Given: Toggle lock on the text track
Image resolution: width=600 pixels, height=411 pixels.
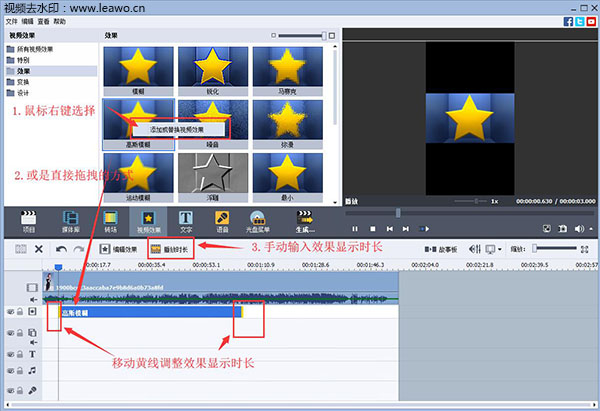Looking at the screenshot, I should tap(20, 354).
